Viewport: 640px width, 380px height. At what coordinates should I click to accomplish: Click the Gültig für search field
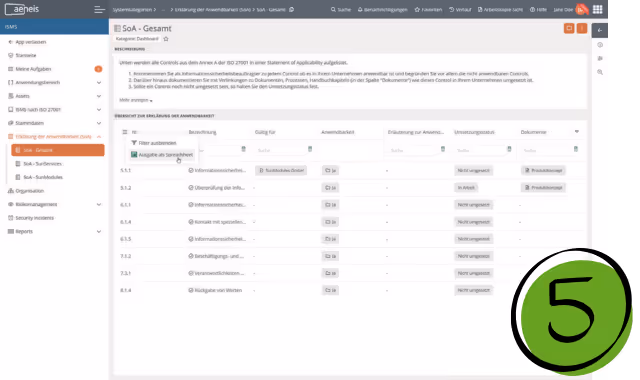(281, 150)
